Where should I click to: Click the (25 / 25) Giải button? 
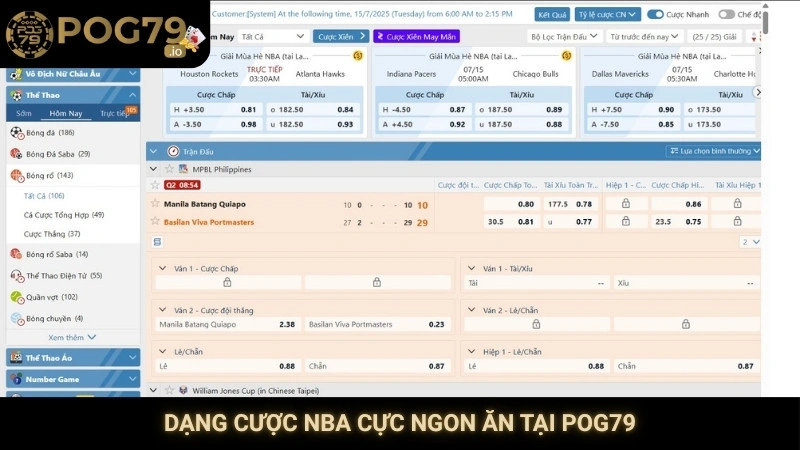[714, 37]
